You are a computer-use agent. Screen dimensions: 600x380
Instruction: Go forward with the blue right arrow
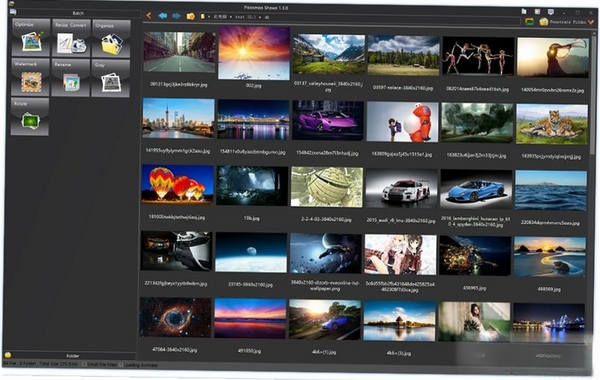pos(176,16)
